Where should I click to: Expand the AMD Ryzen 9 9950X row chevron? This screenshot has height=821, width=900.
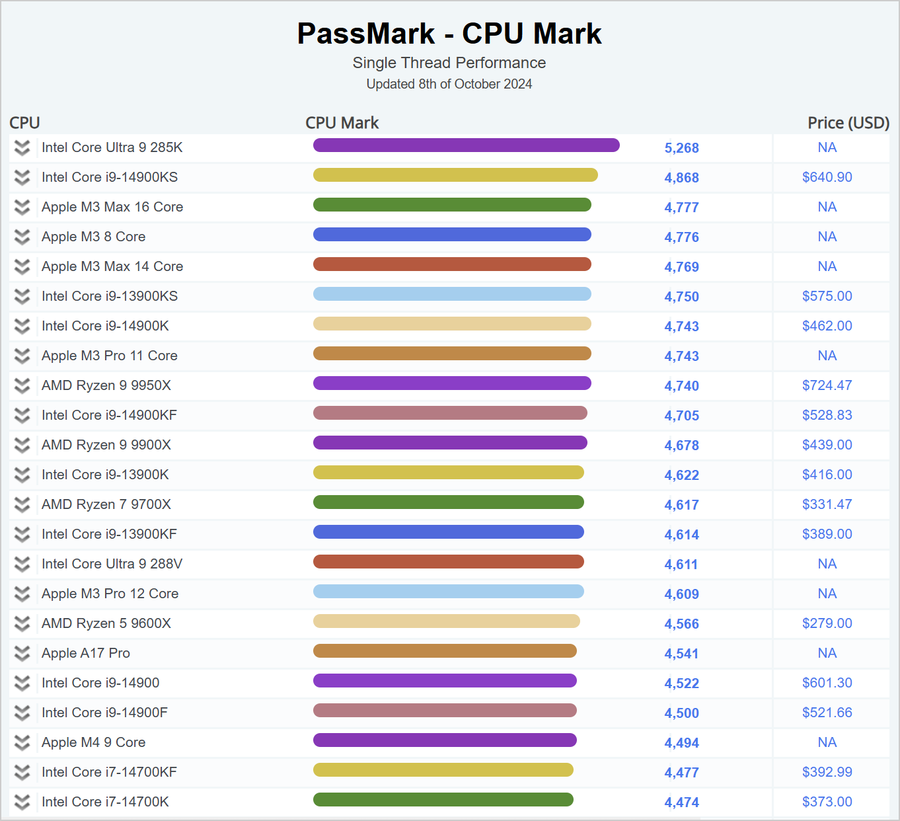coord(22,386)
